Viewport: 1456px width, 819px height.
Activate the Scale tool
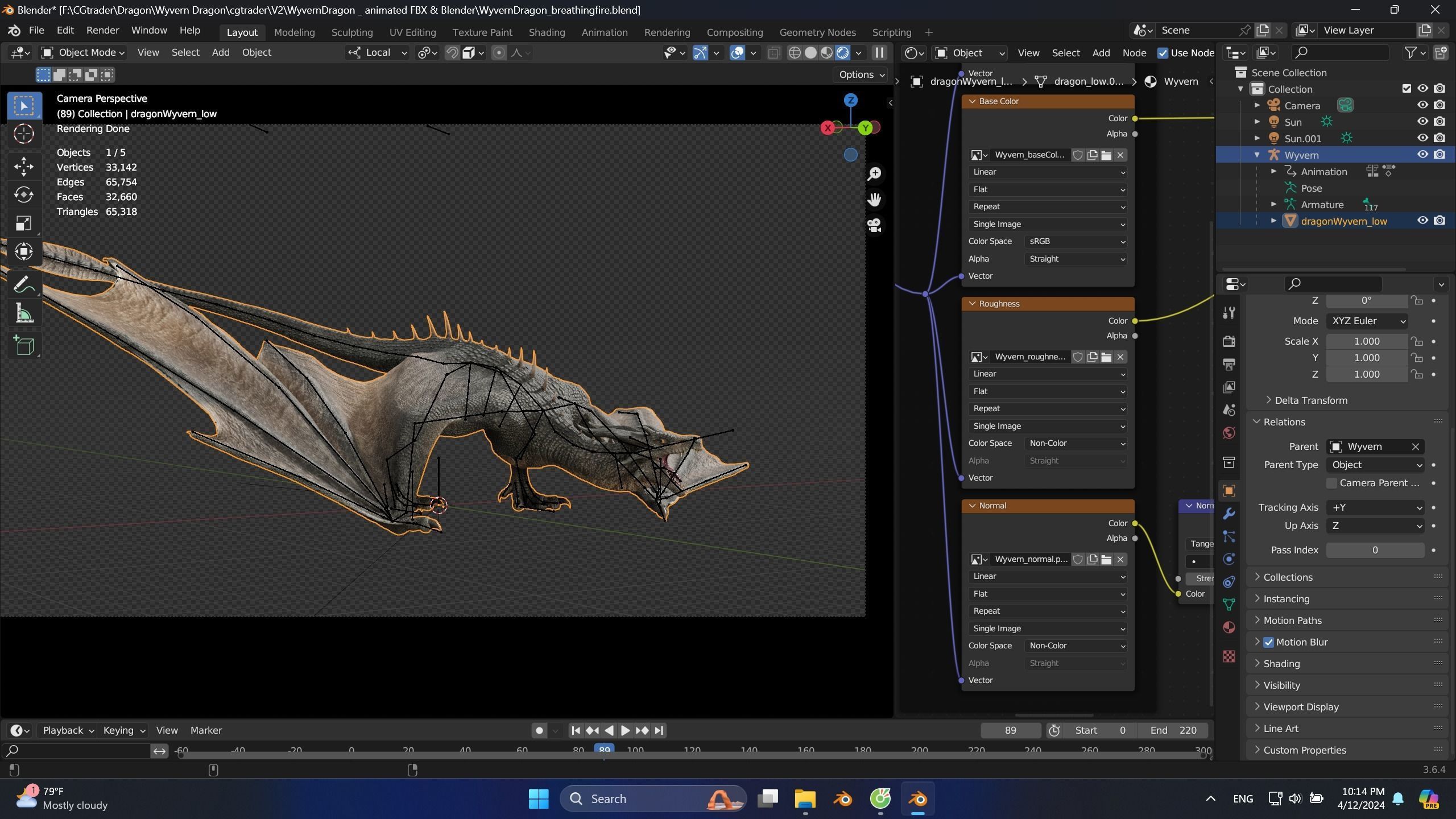24,223
